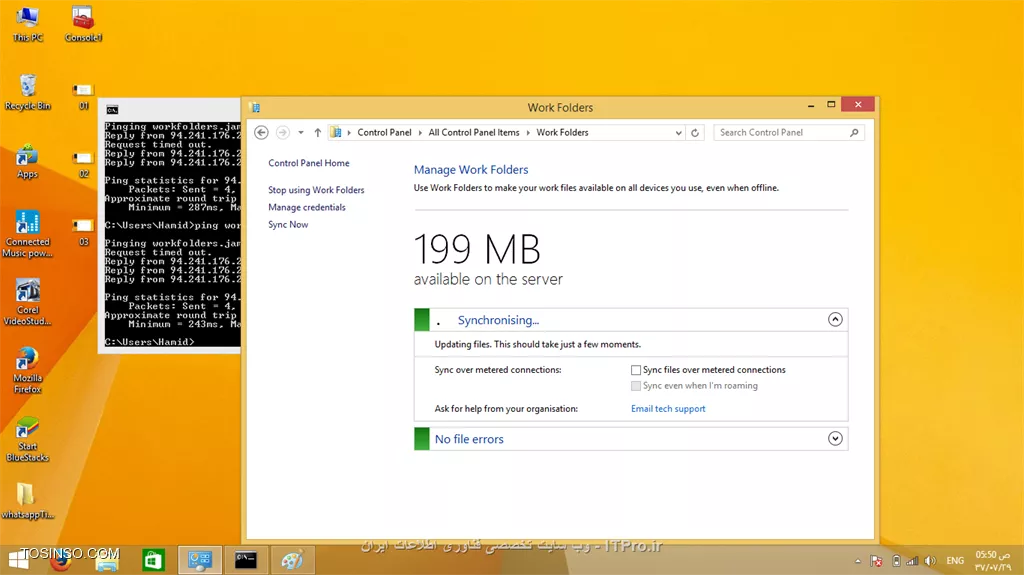Select Work Folders breadcrumb segment
The width and height of the screenshot is (1024, 575).
click(562, 132)
